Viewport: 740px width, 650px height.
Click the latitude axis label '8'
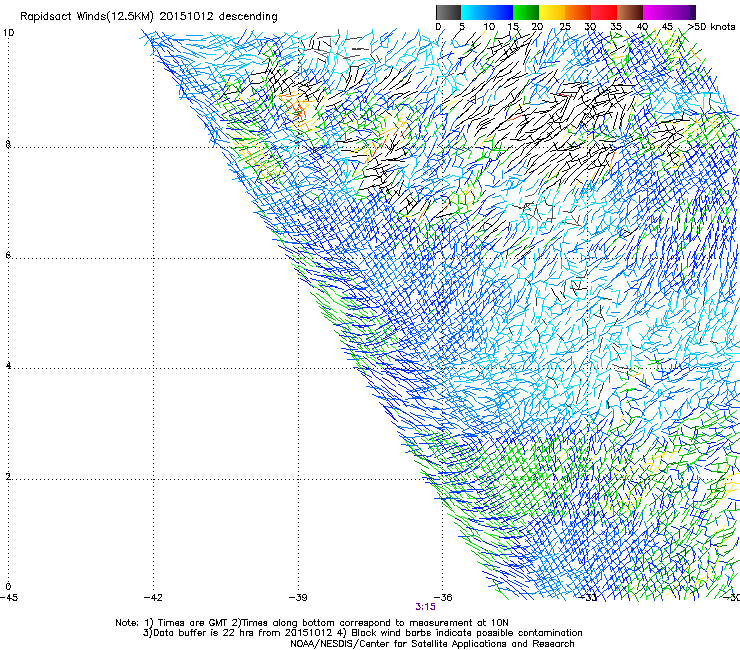(8, 144)
